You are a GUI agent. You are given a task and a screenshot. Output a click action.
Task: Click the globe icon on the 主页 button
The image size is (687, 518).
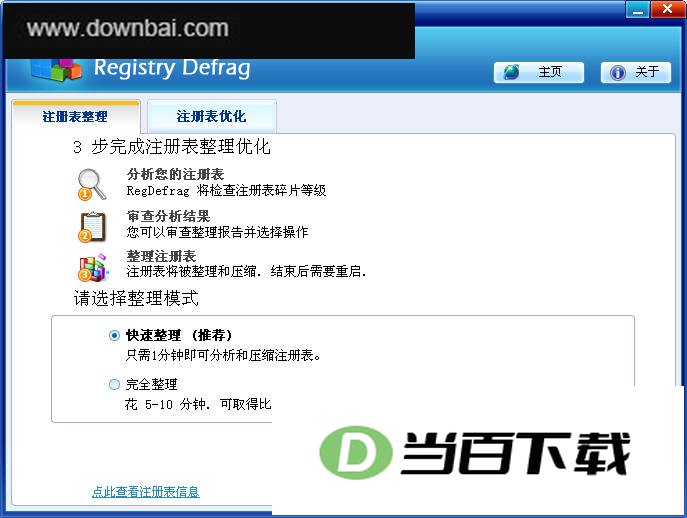511,72
